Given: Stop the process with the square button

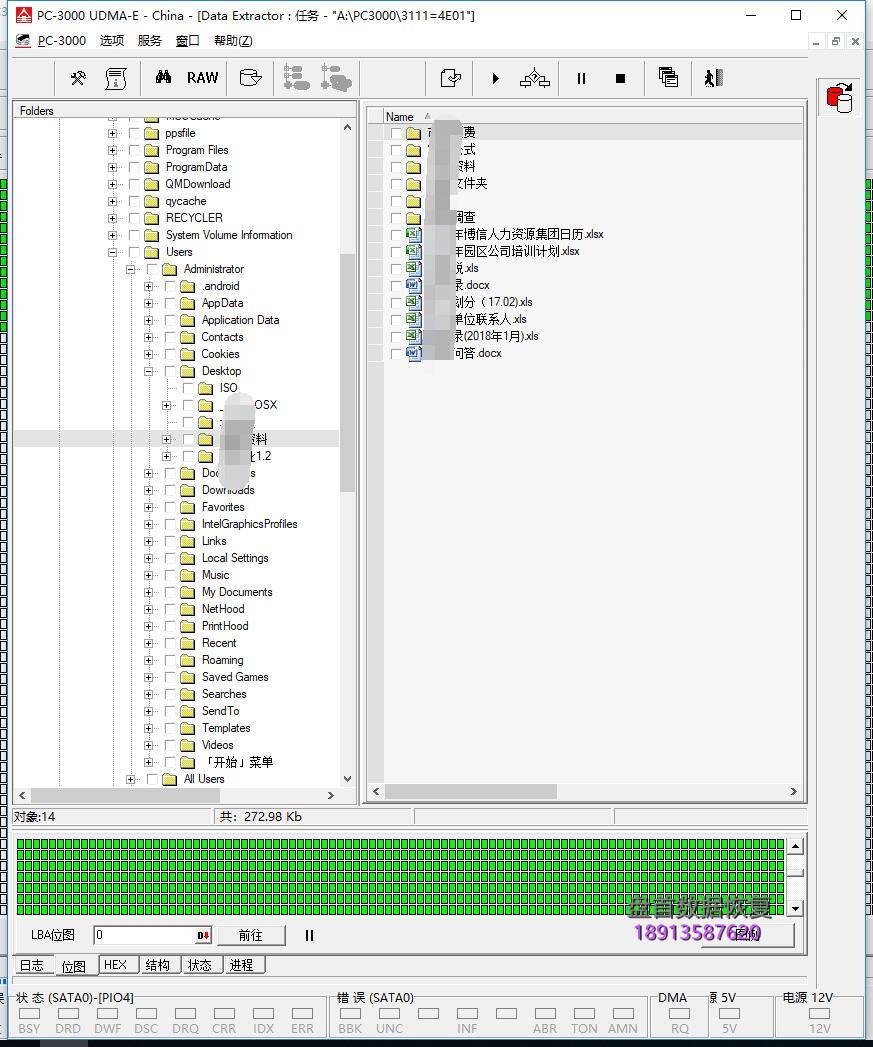Looking at the screenshot, I should pyautogui.click(x=620, y=79).
